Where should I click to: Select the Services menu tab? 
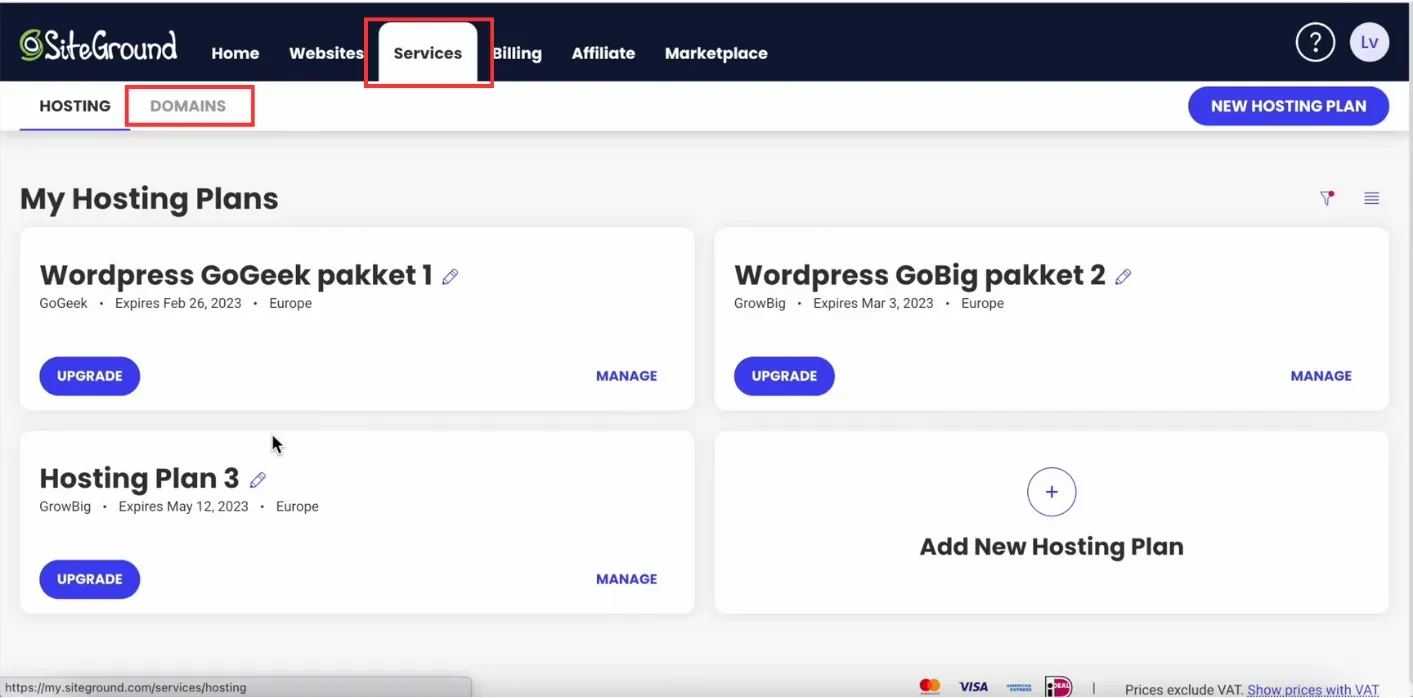(428, 53)
